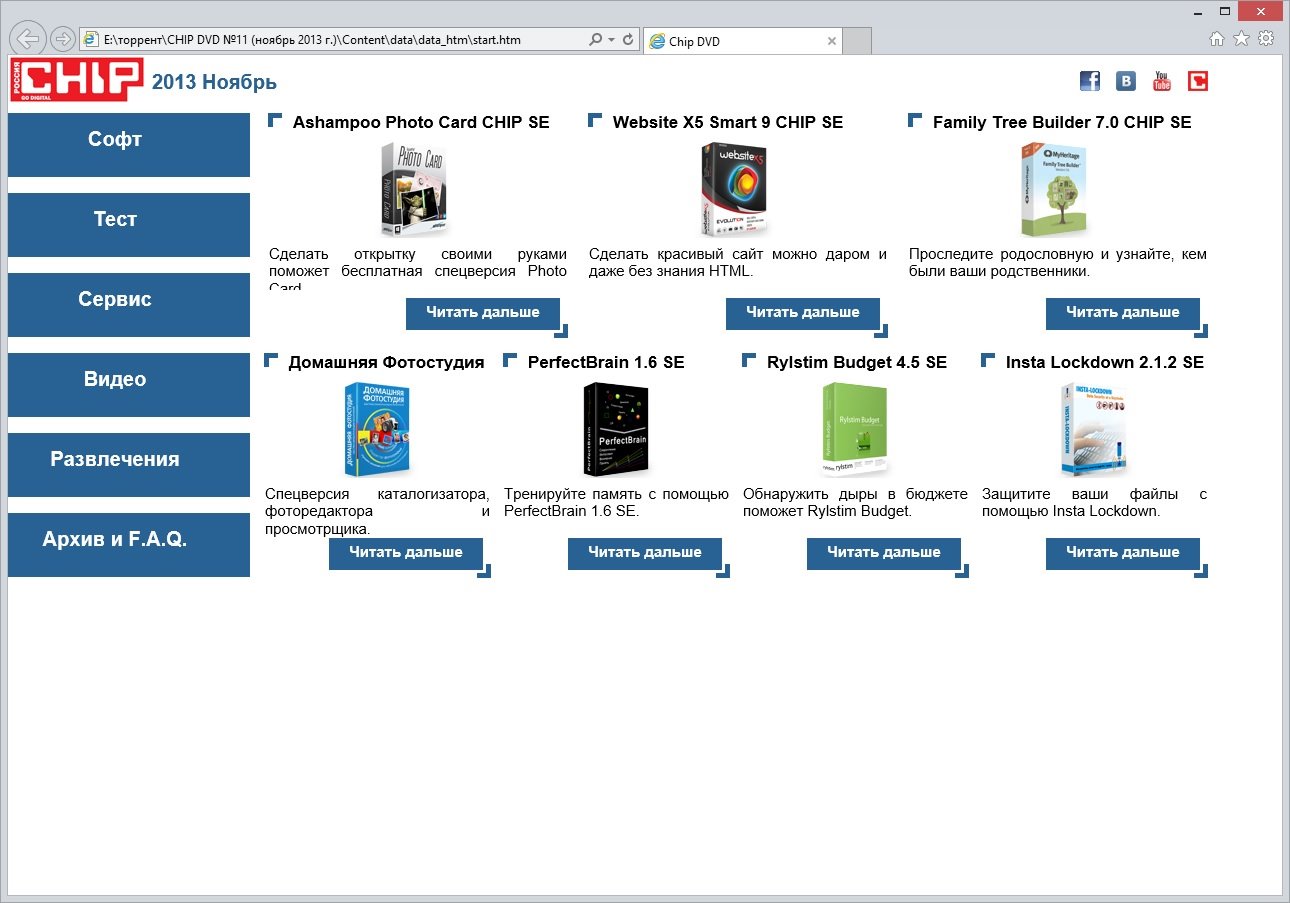Maximize the browser window

click(x=1225, y=10)
